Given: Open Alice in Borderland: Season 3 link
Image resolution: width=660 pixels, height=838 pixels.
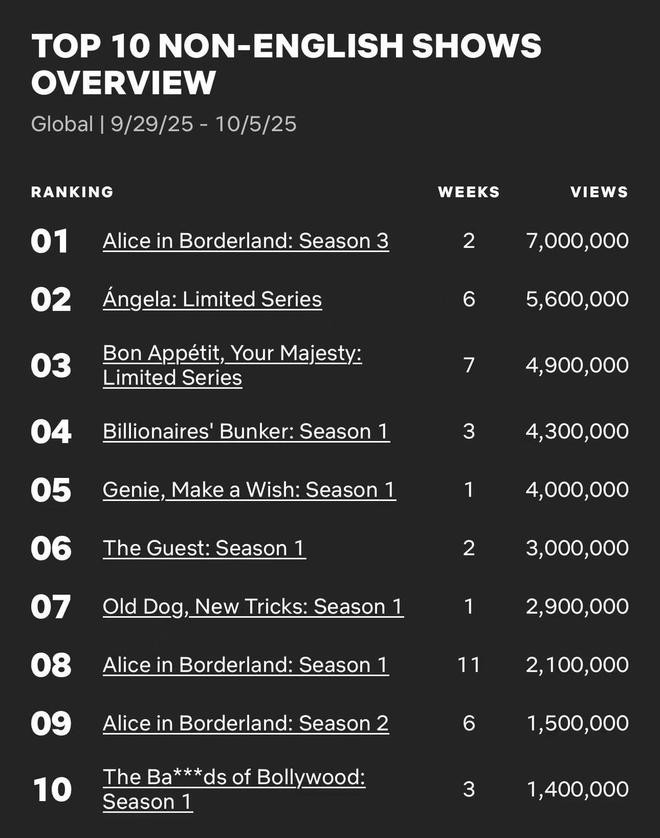Looking at the screenshot, I should pos(245,241).
